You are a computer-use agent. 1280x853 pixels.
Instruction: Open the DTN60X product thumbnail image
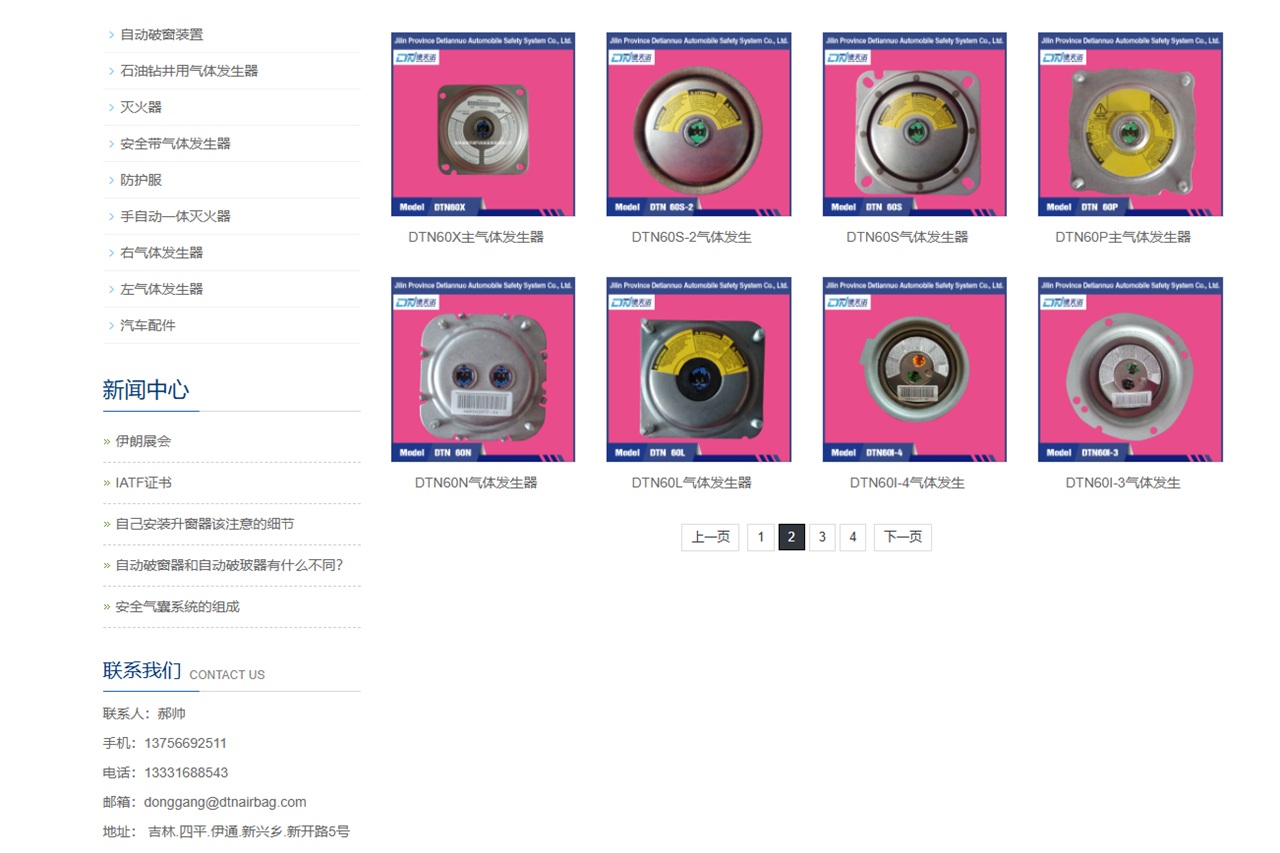click(483, 124)
